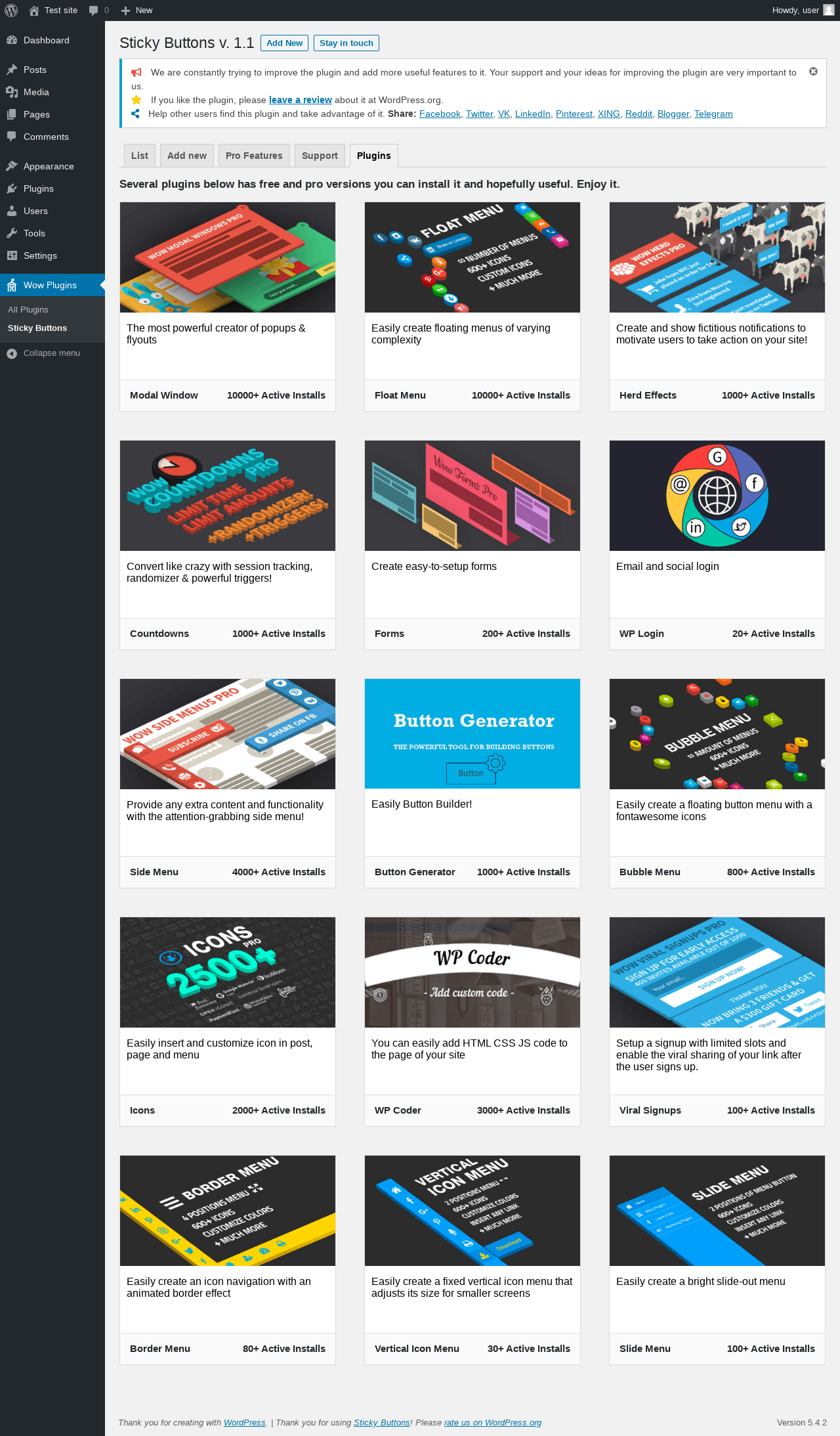840x1436 pixels.
Task: Open the Howdy user account menu
Action: 803,11
